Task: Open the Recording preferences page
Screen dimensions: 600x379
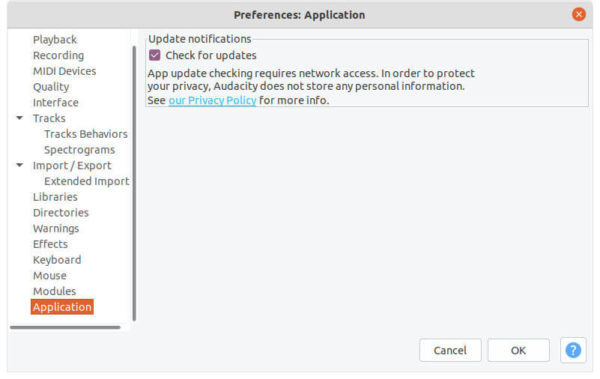Action: pos(58,55)
